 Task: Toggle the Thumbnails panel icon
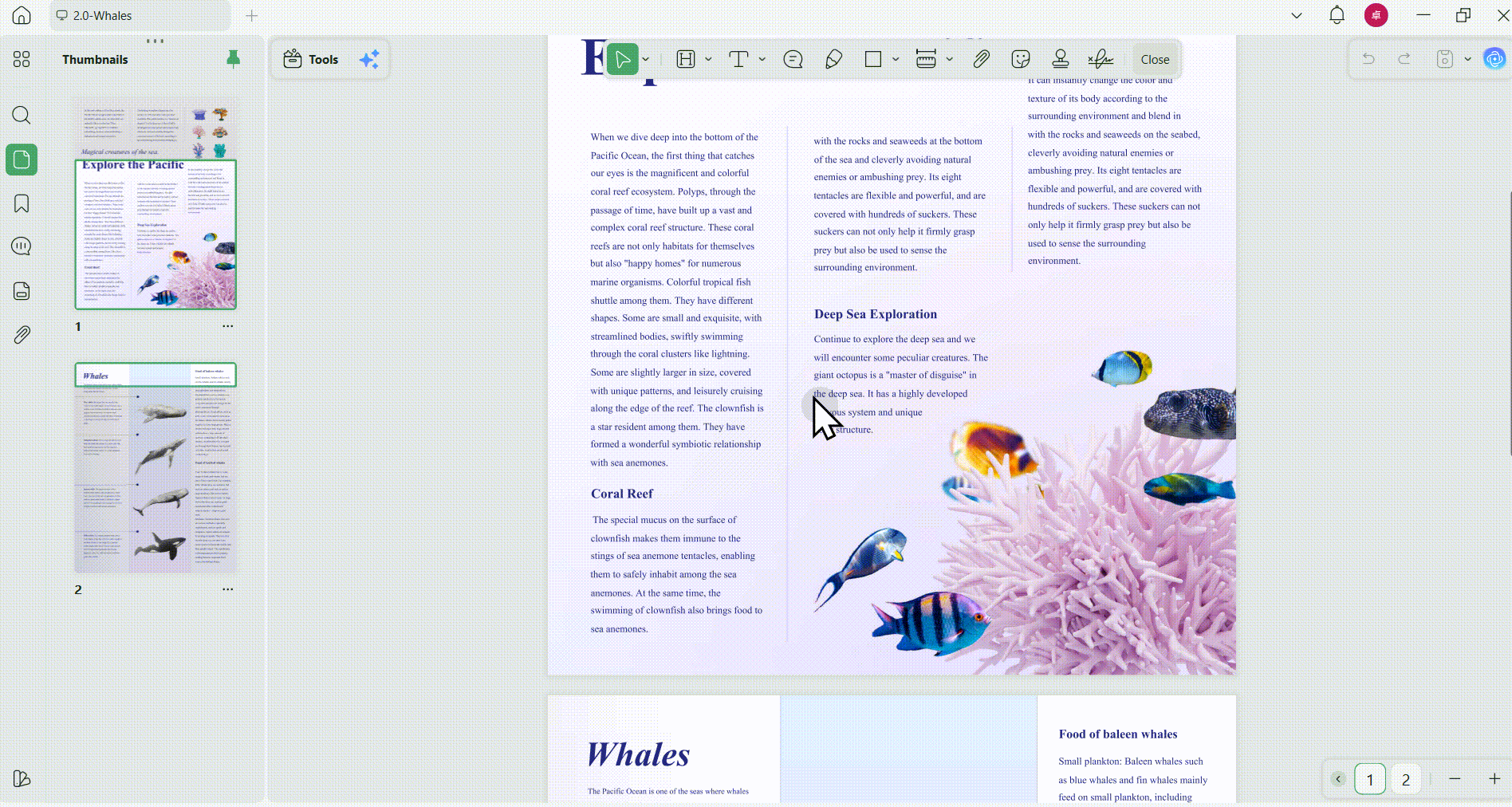22,159
